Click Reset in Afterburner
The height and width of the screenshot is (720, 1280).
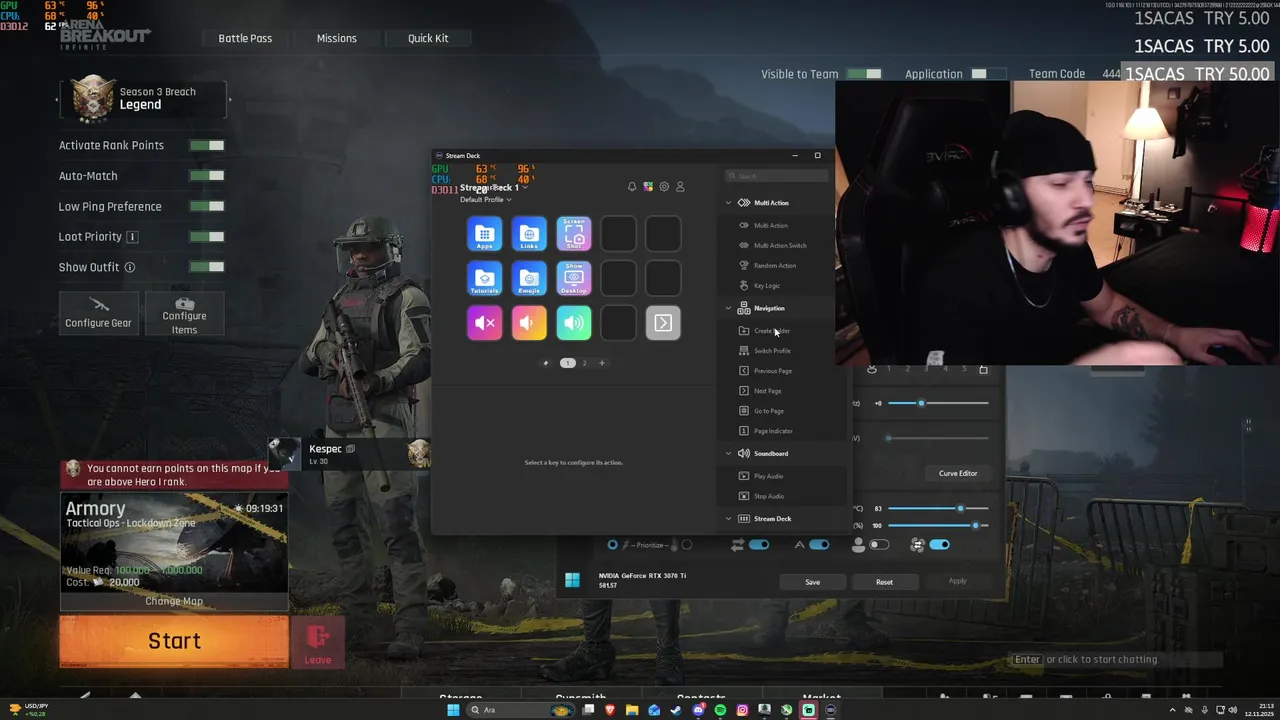tap(884, 582)
